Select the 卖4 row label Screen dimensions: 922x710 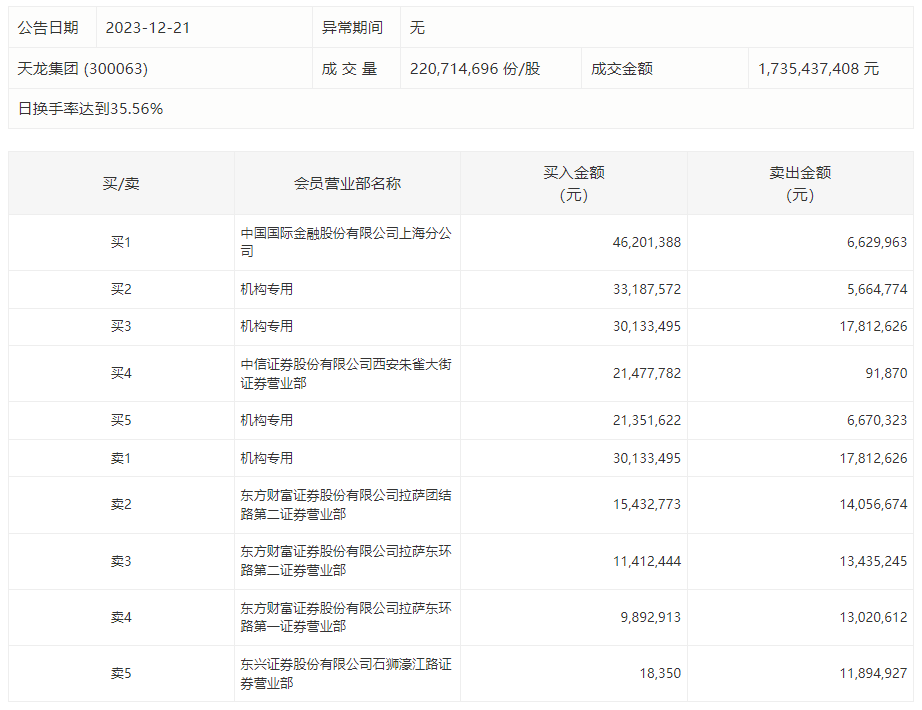pyautogui.click(x=121, y=618)
